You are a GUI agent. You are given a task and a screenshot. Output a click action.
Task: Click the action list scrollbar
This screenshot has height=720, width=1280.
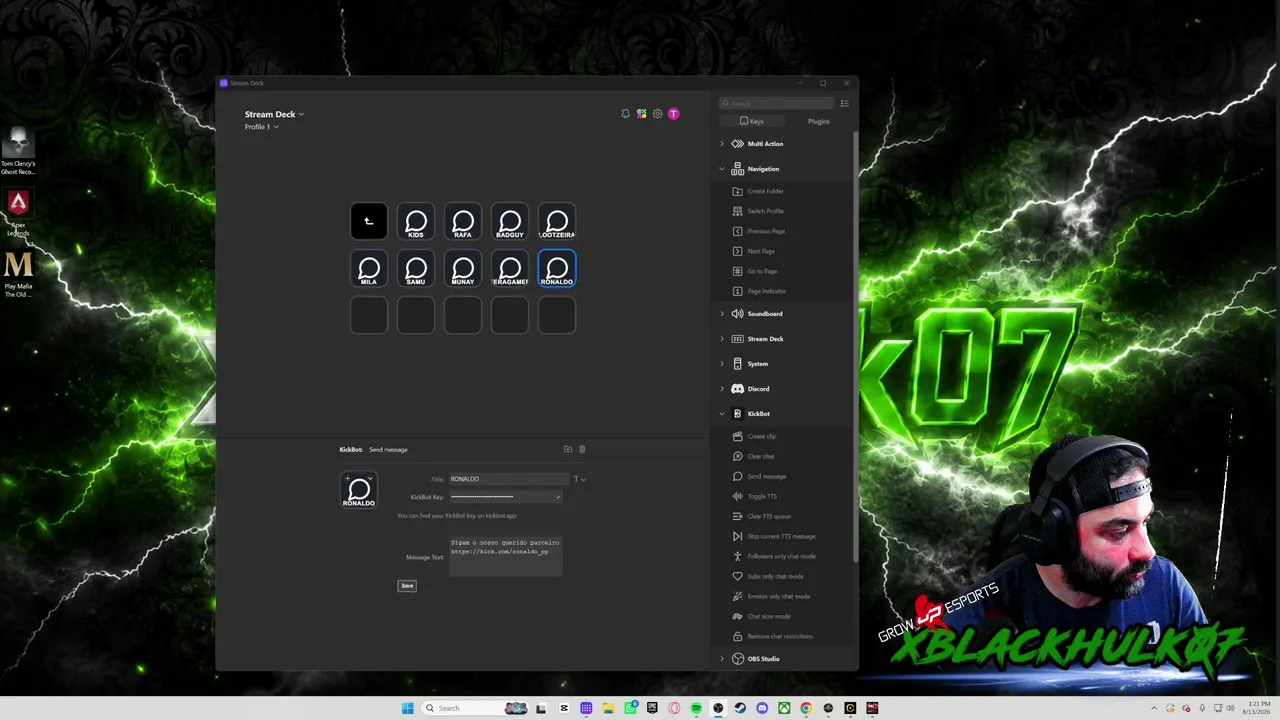point(855,345)
